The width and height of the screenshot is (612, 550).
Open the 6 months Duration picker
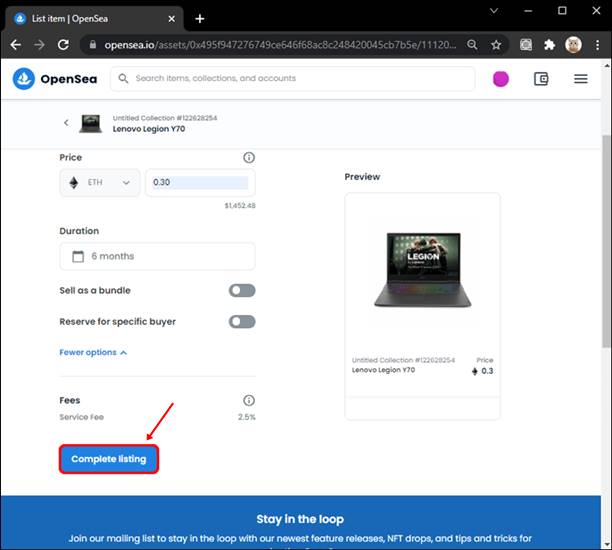point(157,256)
